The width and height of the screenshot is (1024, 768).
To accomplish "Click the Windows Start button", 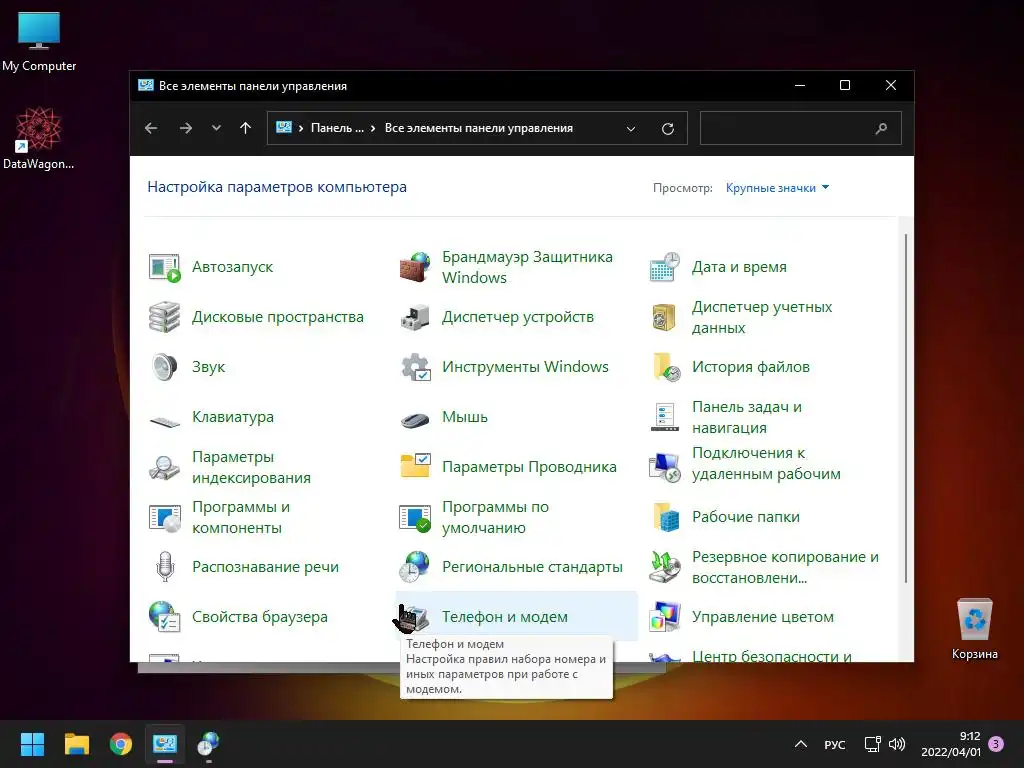I will point(32,744).
